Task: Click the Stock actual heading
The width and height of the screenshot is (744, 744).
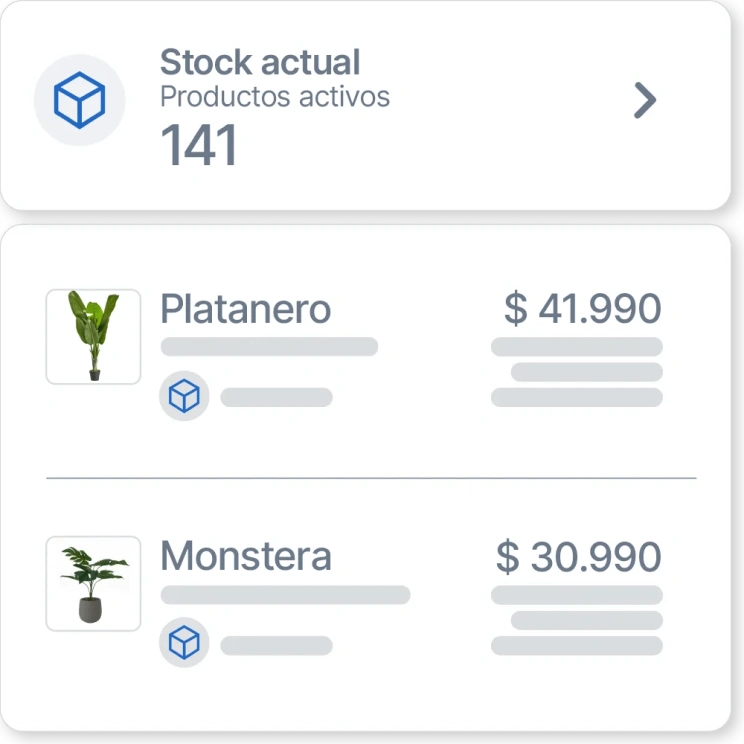Action: click(259, 62)
